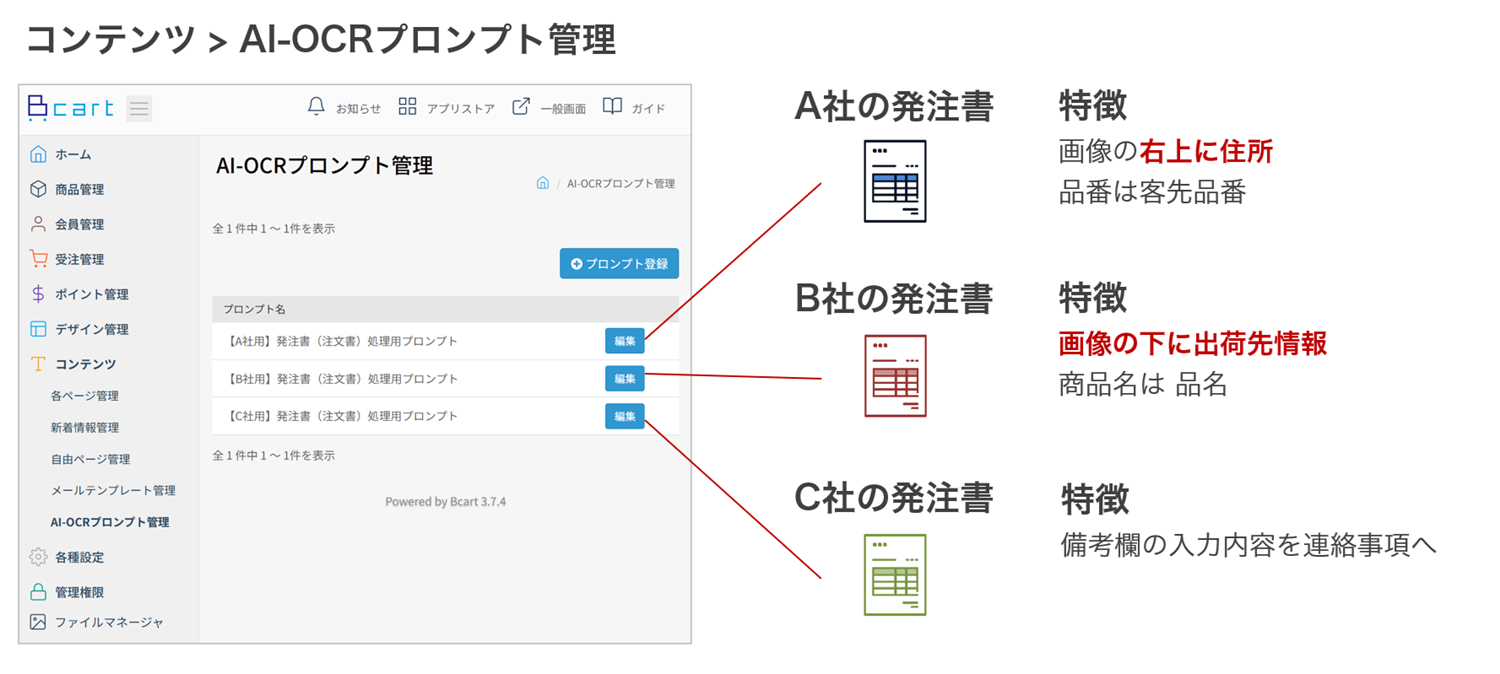Click the Bcart logo

click(71, 108)
